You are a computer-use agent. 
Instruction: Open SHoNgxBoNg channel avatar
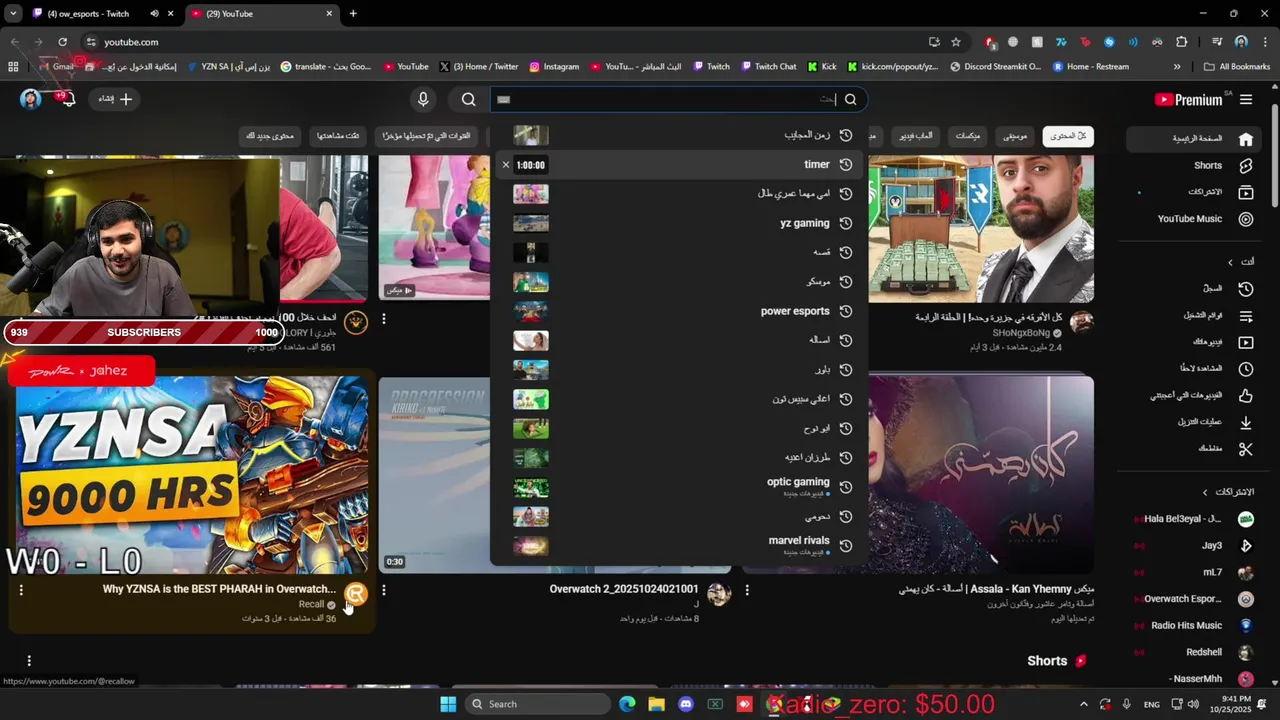[1081, 322]
